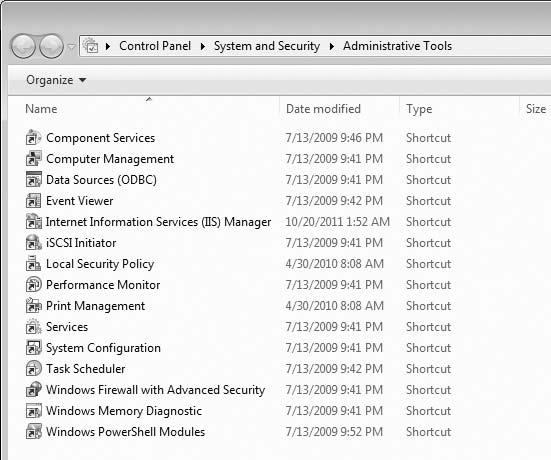This screenshot has width=551, height=460.
Task: Click the 10/20/2011 1:52 AM date cell
Action: 337,222
